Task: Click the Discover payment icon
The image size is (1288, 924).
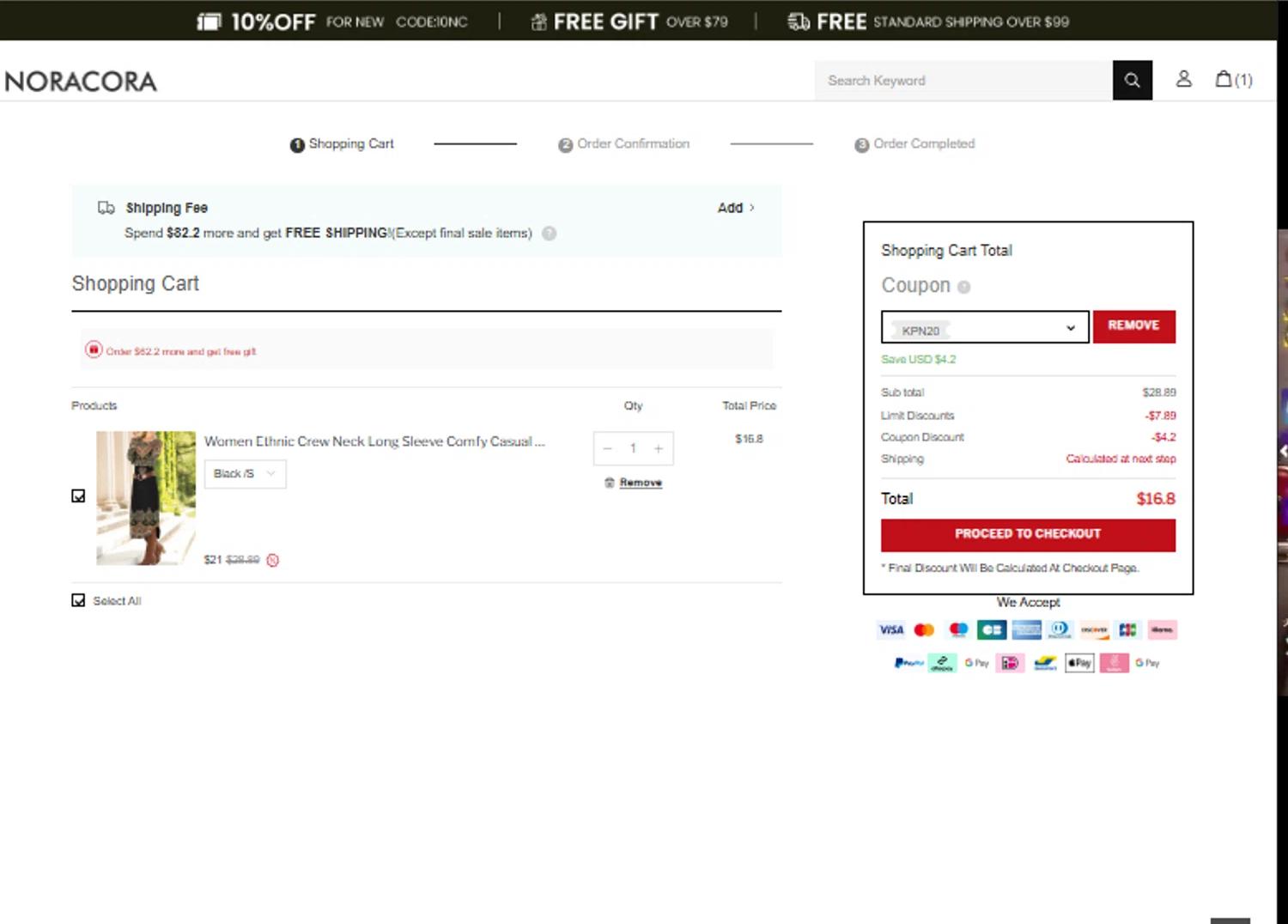Action: 1094,630
